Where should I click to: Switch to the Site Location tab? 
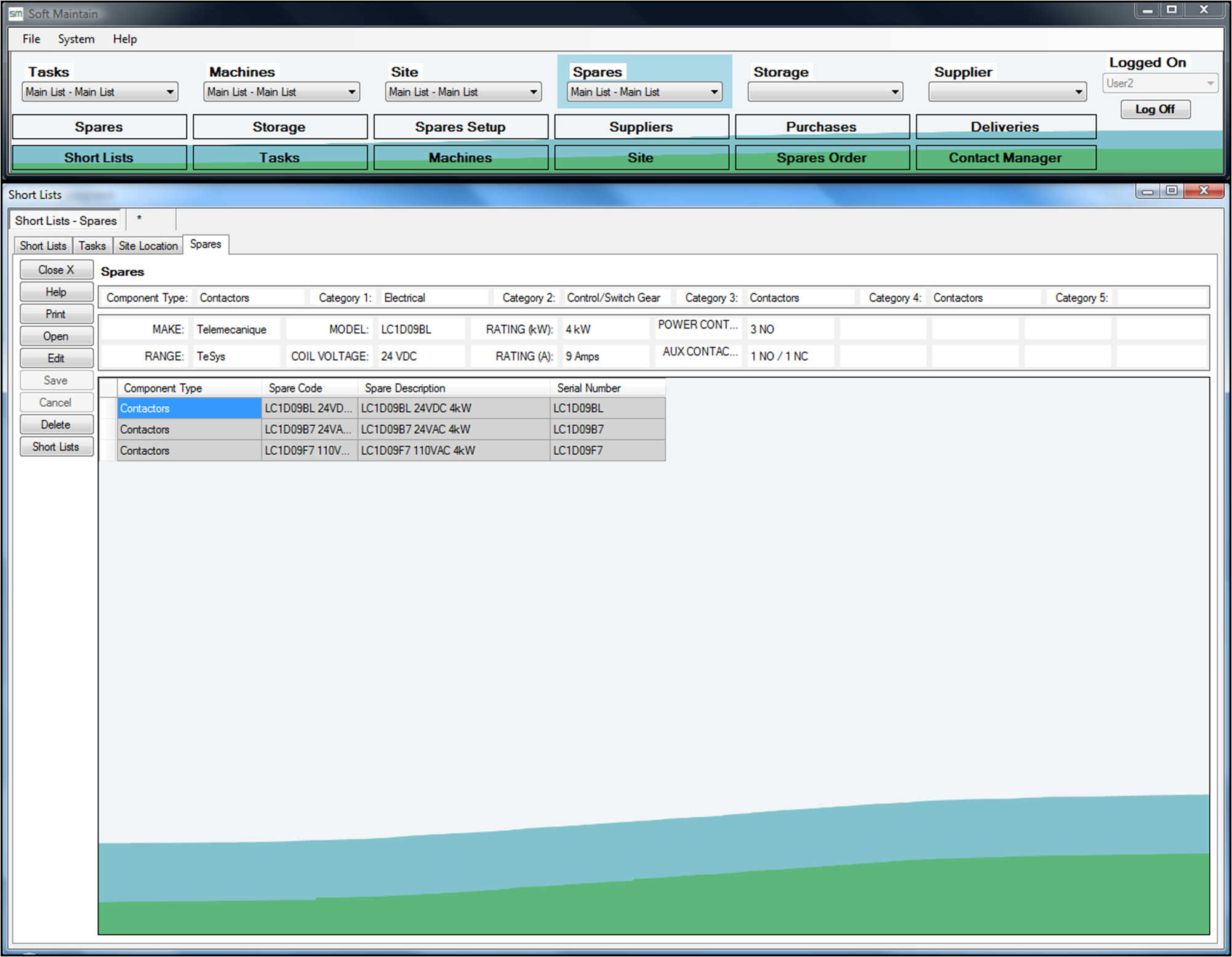148,246
